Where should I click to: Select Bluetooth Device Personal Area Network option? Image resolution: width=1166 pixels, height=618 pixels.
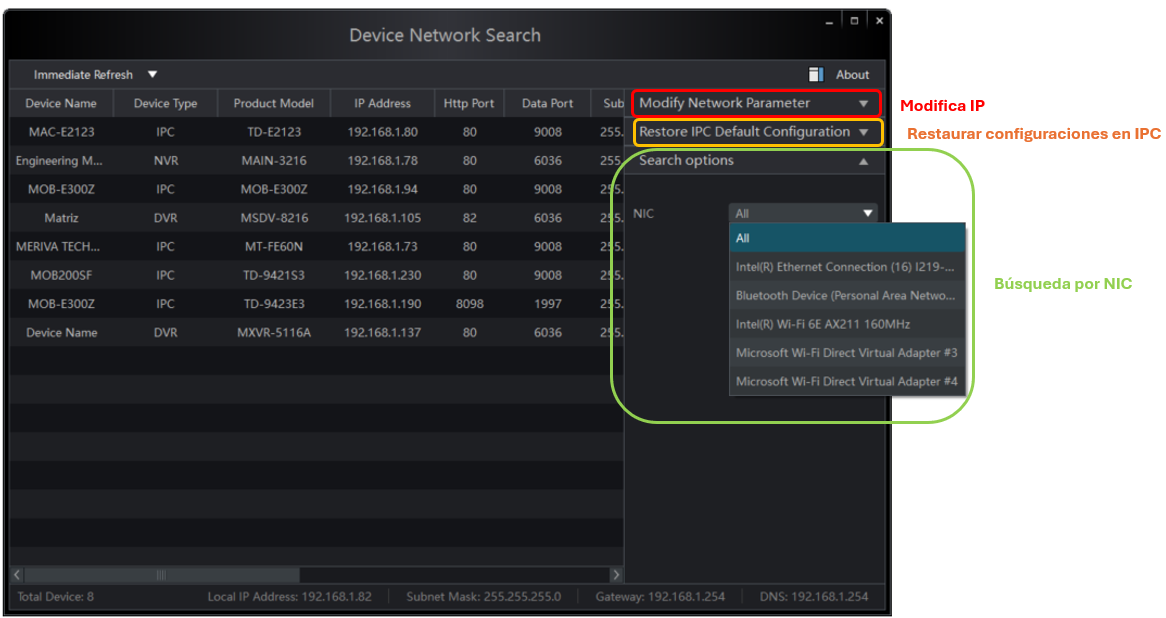click(x=847, y=296)
